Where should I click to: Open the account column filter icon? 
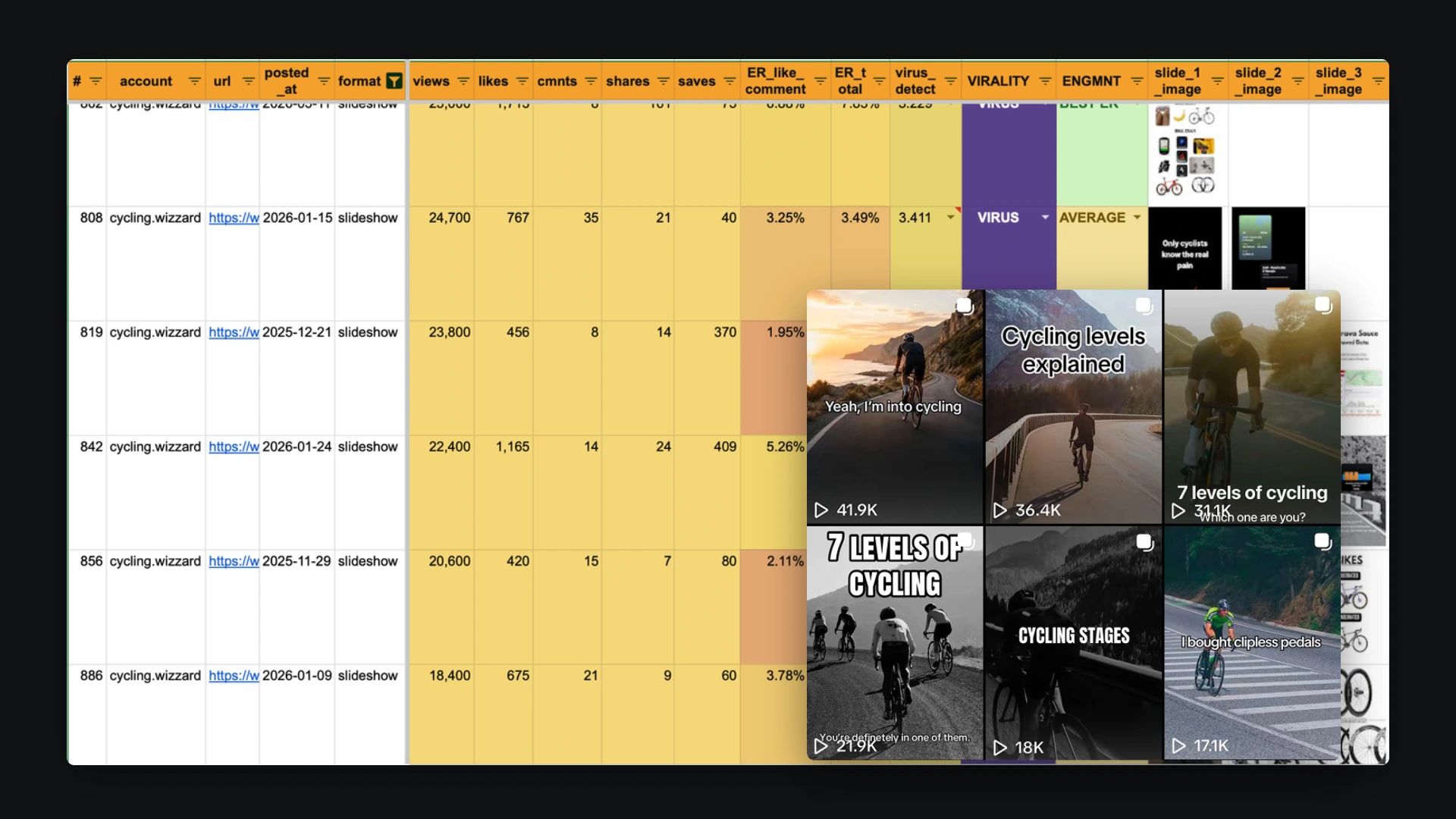pyautogui.click(x=195, y=81)
